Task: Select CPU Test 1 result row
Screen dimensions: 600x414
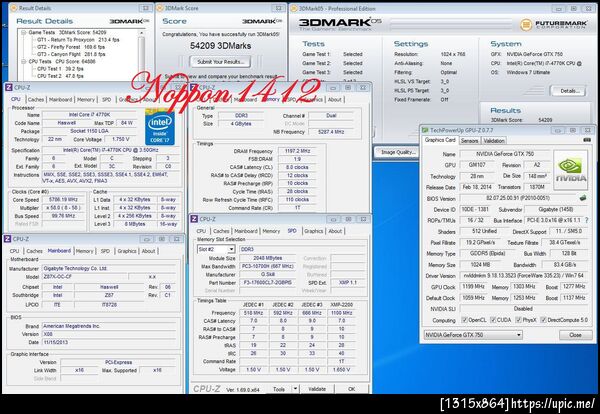Action: pyautogui.click(x=60, y=69)
